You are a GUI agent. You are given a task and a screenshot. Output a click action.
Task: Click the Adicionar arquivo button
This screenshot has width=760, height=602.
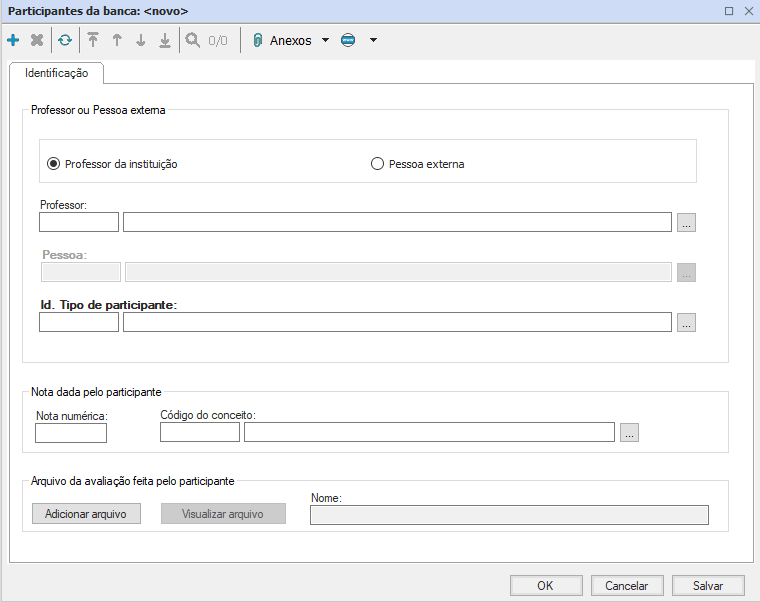[x=86, y=514]
